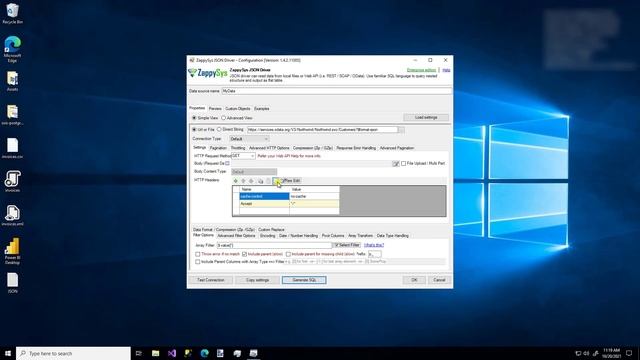
Task: Open the Throttling tab
Action: [x=238, y=148]
